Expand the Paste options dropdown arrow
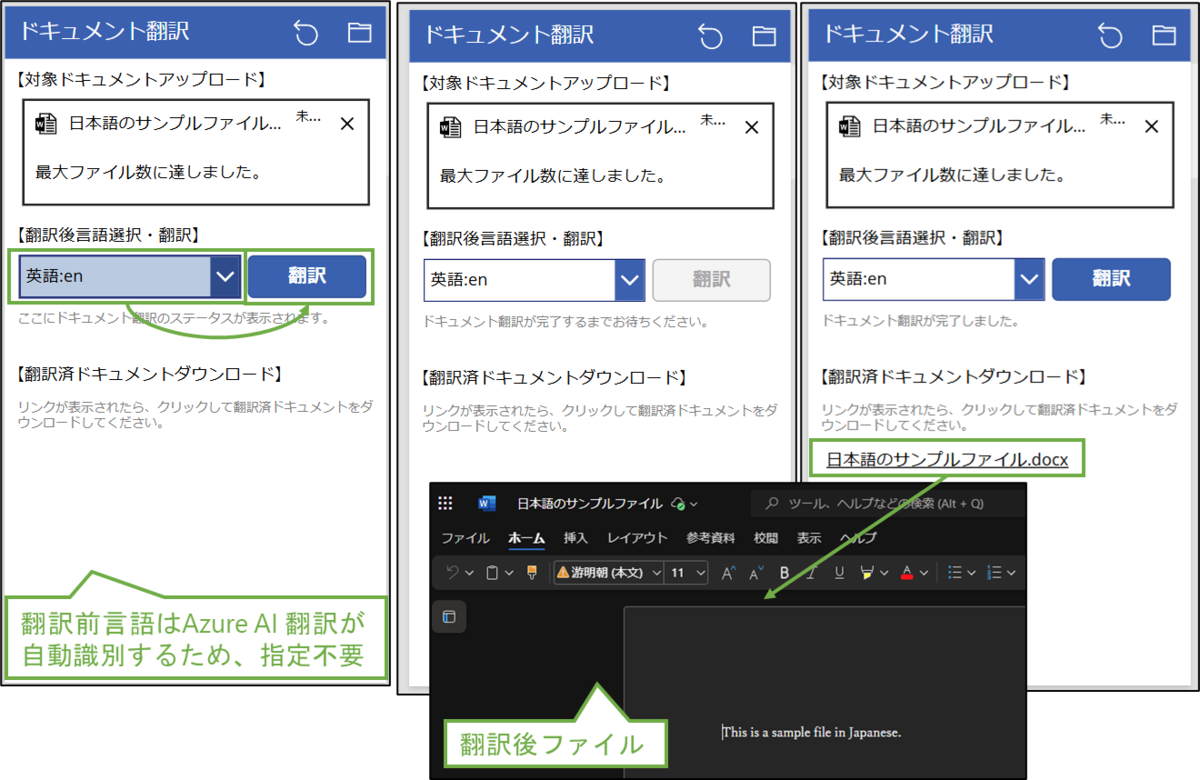 (x=509, y=573)
